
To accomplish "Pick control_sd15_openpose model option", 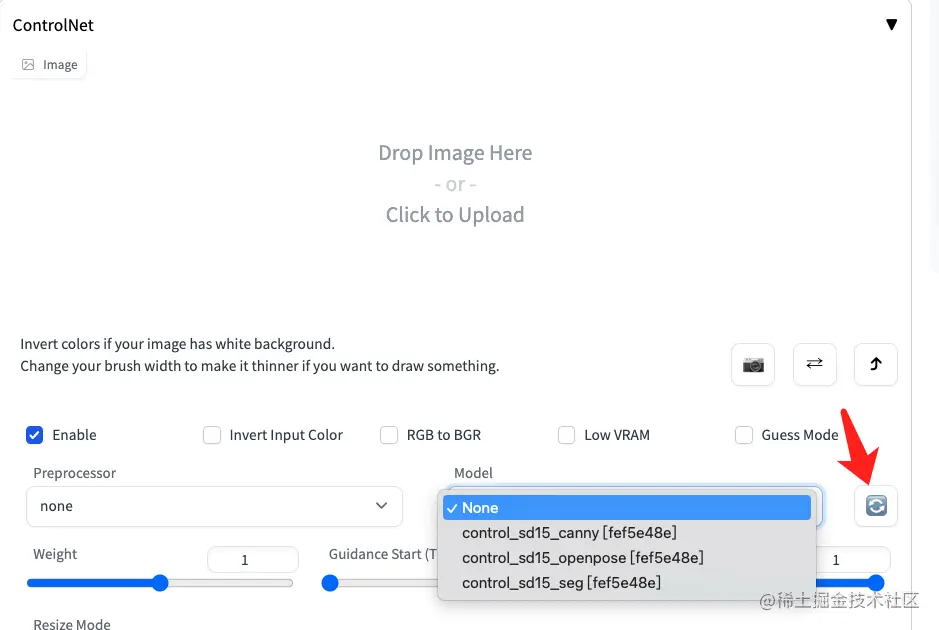I will [x=627, y=558].
